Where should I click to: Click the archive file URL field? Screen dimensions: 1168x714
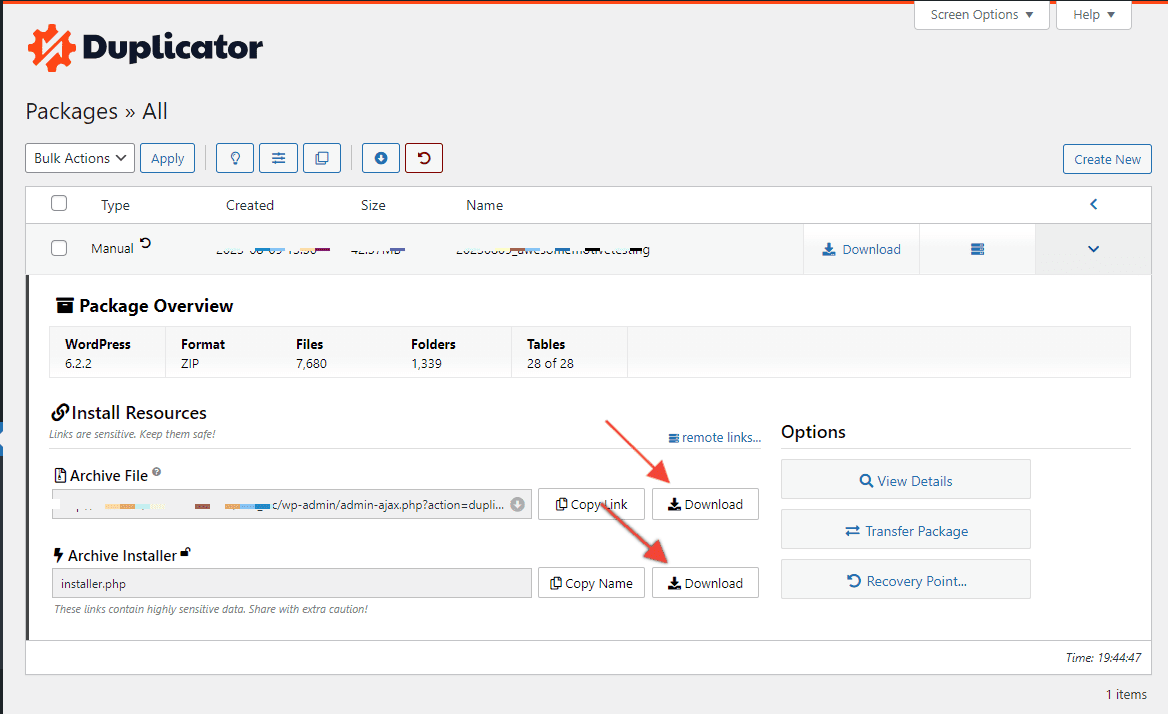(x=292, y=504)
